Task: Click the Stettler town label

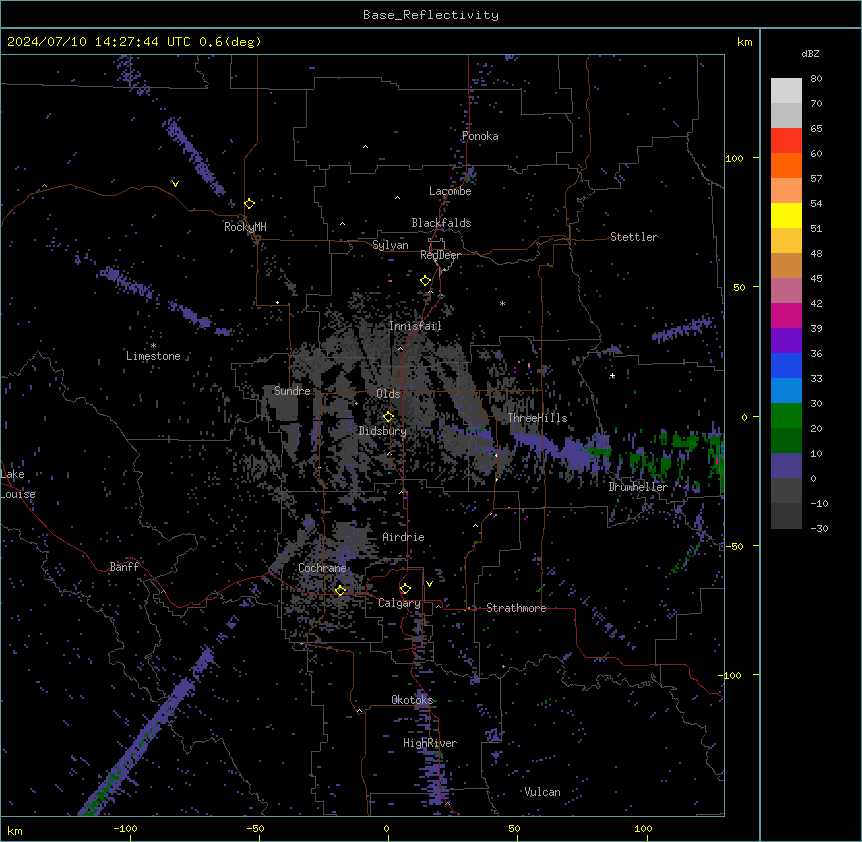Action: tap(634, 237)
